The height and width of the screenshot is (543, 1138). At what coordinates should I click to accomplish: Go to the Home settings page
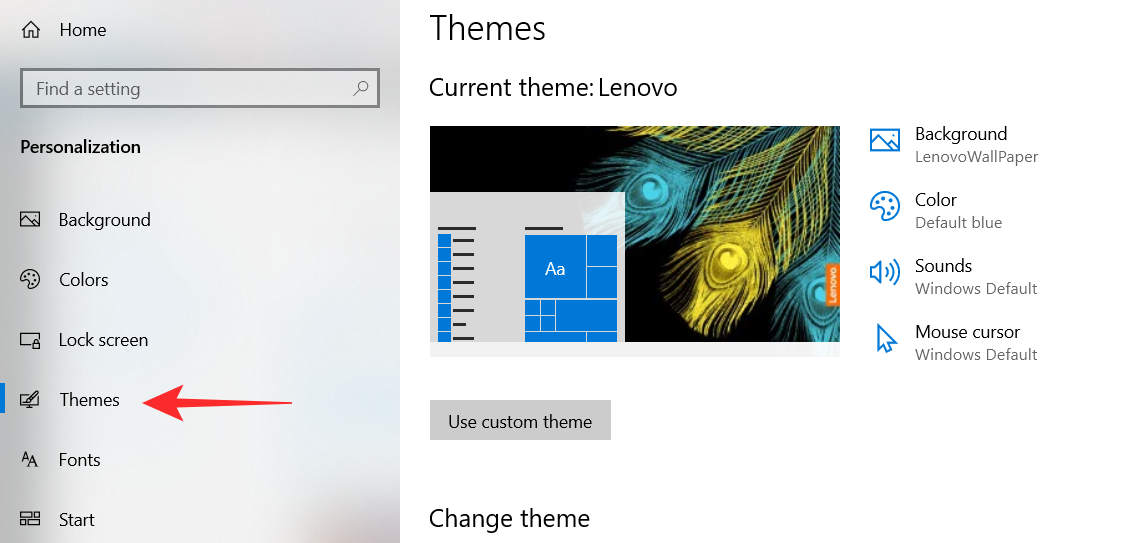point(82,30)
